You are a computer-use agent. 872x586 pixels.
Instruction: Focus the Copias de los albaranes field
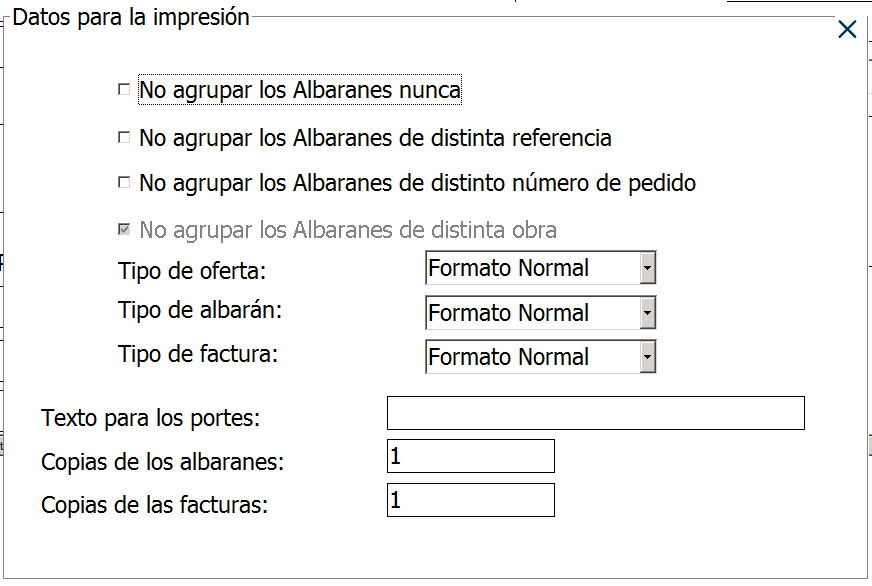(x=470, y=456)
